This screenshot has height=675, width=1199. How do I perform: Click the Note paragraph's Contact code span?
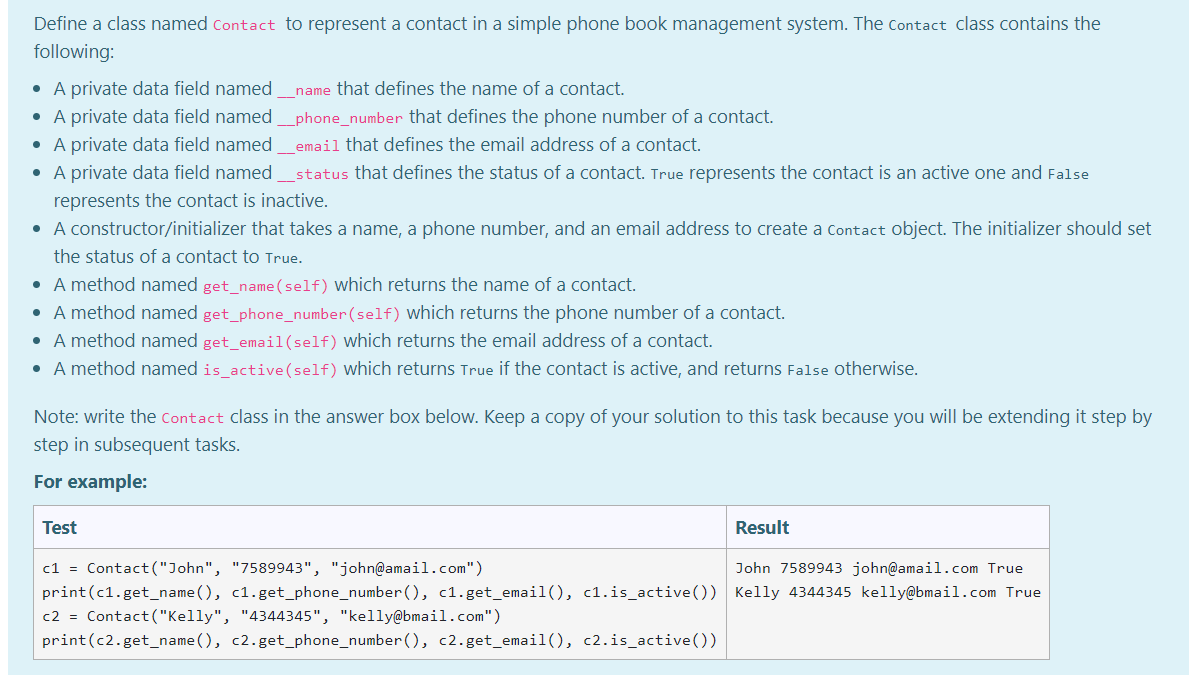coord(192,418)
